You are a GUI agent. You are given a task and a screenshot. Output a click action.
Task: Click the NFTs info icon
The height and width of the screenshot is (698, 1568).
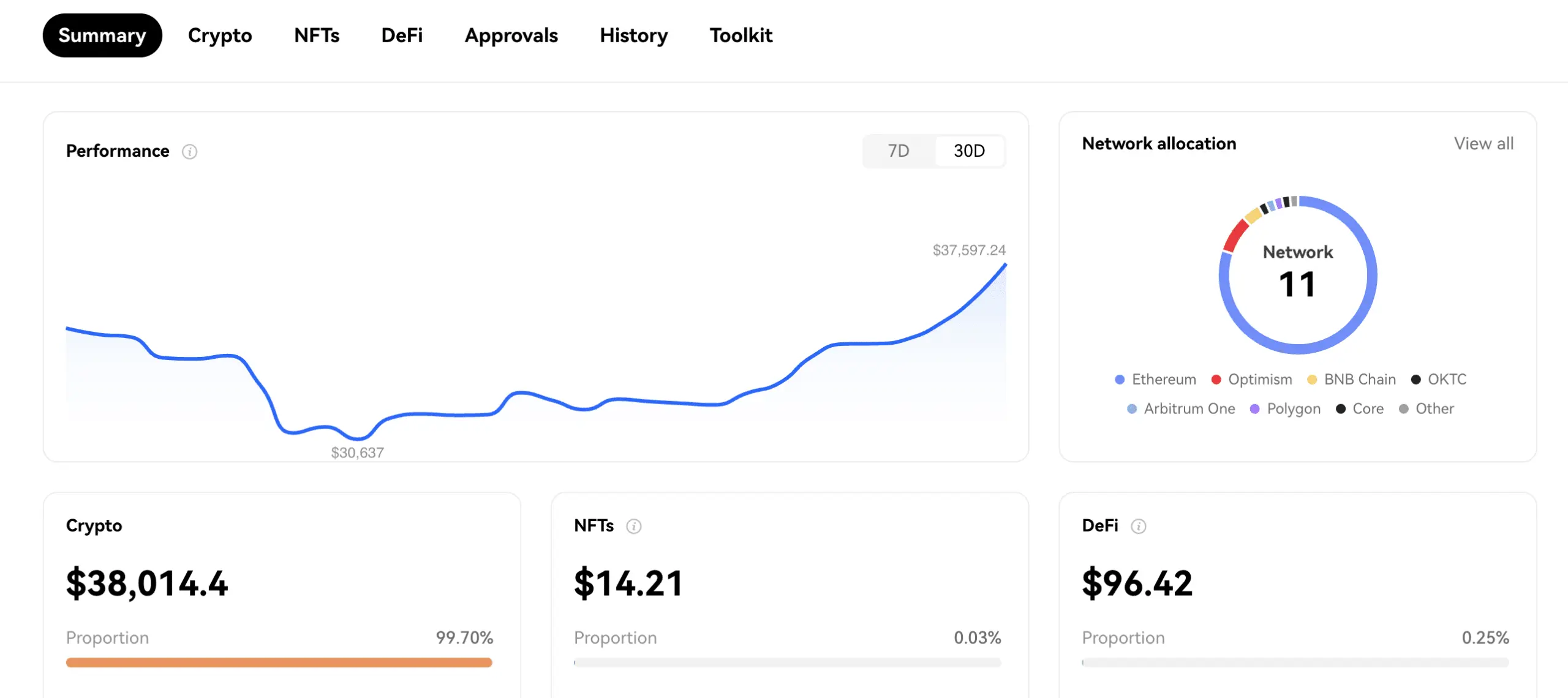634,526
